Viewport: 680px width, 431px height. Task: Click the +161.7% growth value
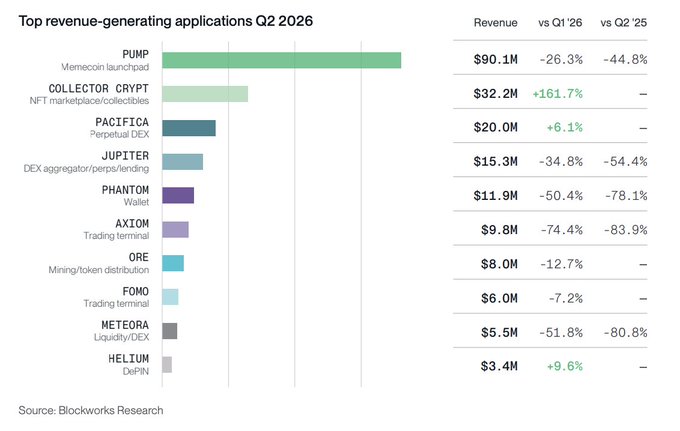click(x=557, y=94)
